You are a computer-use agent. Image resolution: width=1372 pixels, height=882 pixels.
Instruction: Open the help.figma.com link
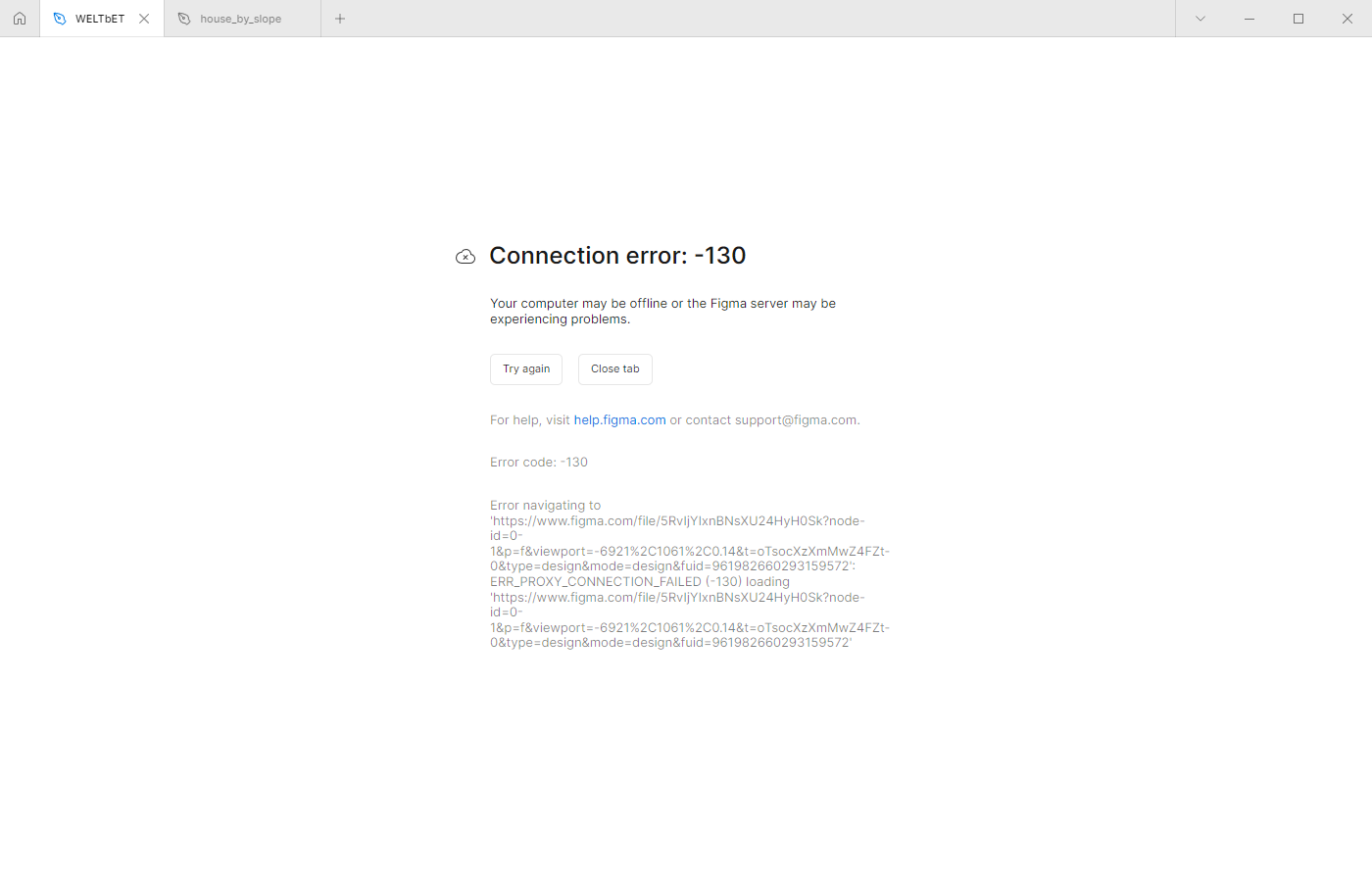(619, 420)
